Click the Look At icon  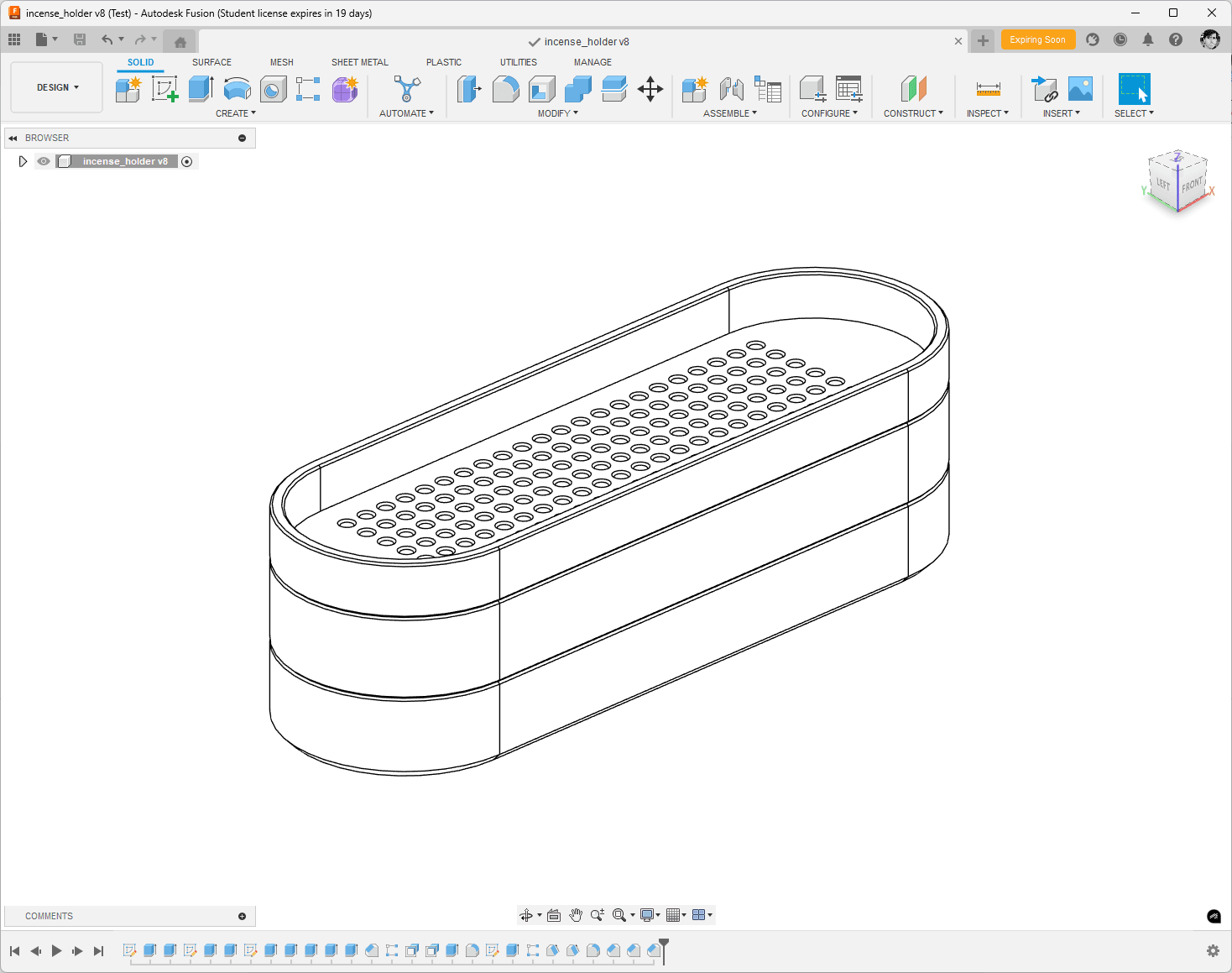coord(554,915)
